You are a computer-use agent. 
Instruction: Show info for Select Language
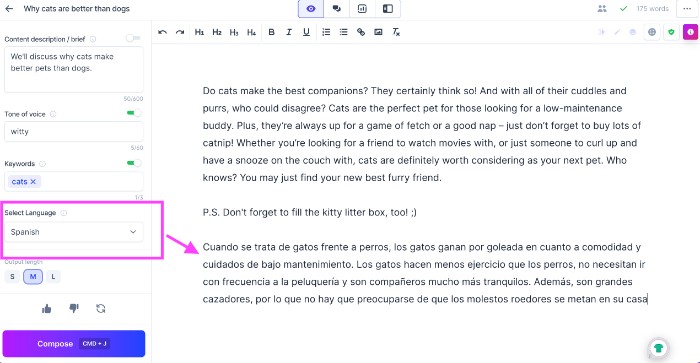[x=64, y=213]
